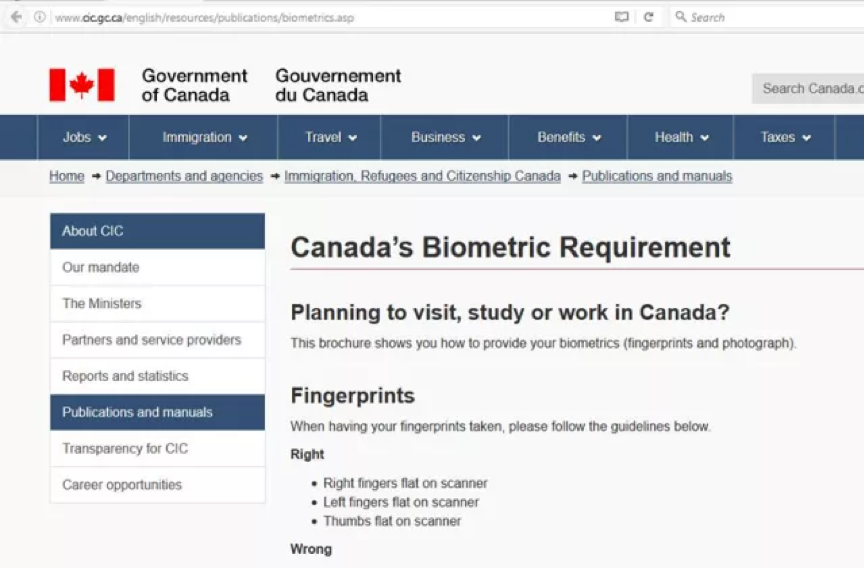Image resolution: width=864 pixels, height=568 pixels.
Task: Reload the page with the refresh icon
Action: [x=648, y=17]
